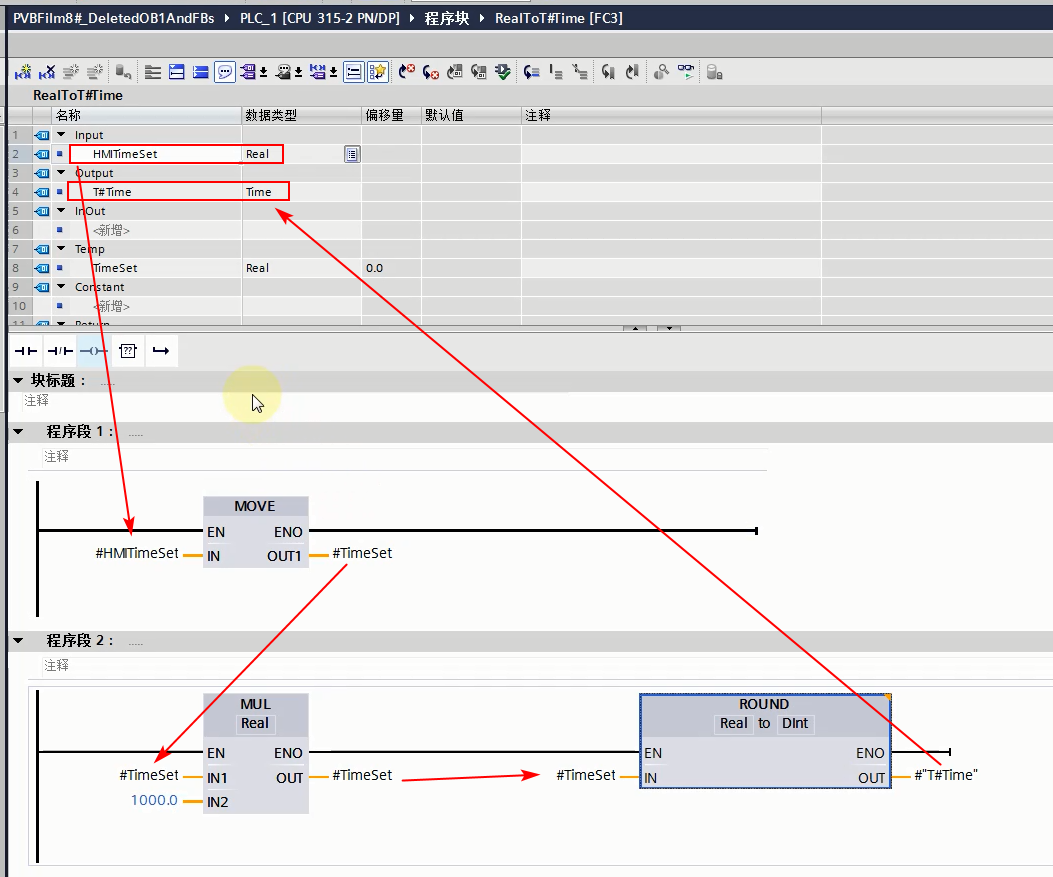Click interface pane collapse up-arrow on splitter
This screenshot has height=877, width=1053.
click(635, 328)
